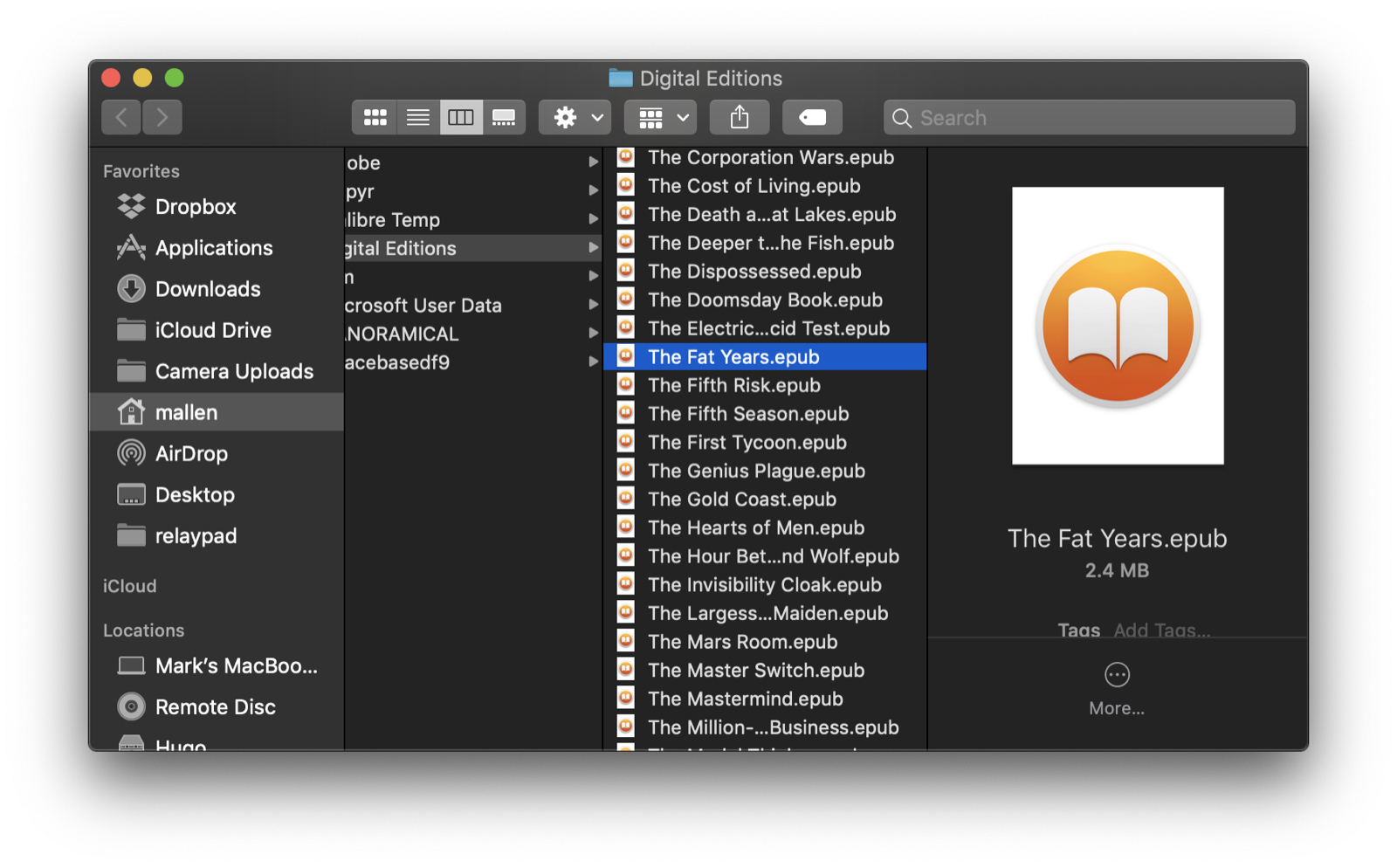1397x868 pixels.
Task: Select The Dispossessed.epub file
Action: (x=754, y=272)
